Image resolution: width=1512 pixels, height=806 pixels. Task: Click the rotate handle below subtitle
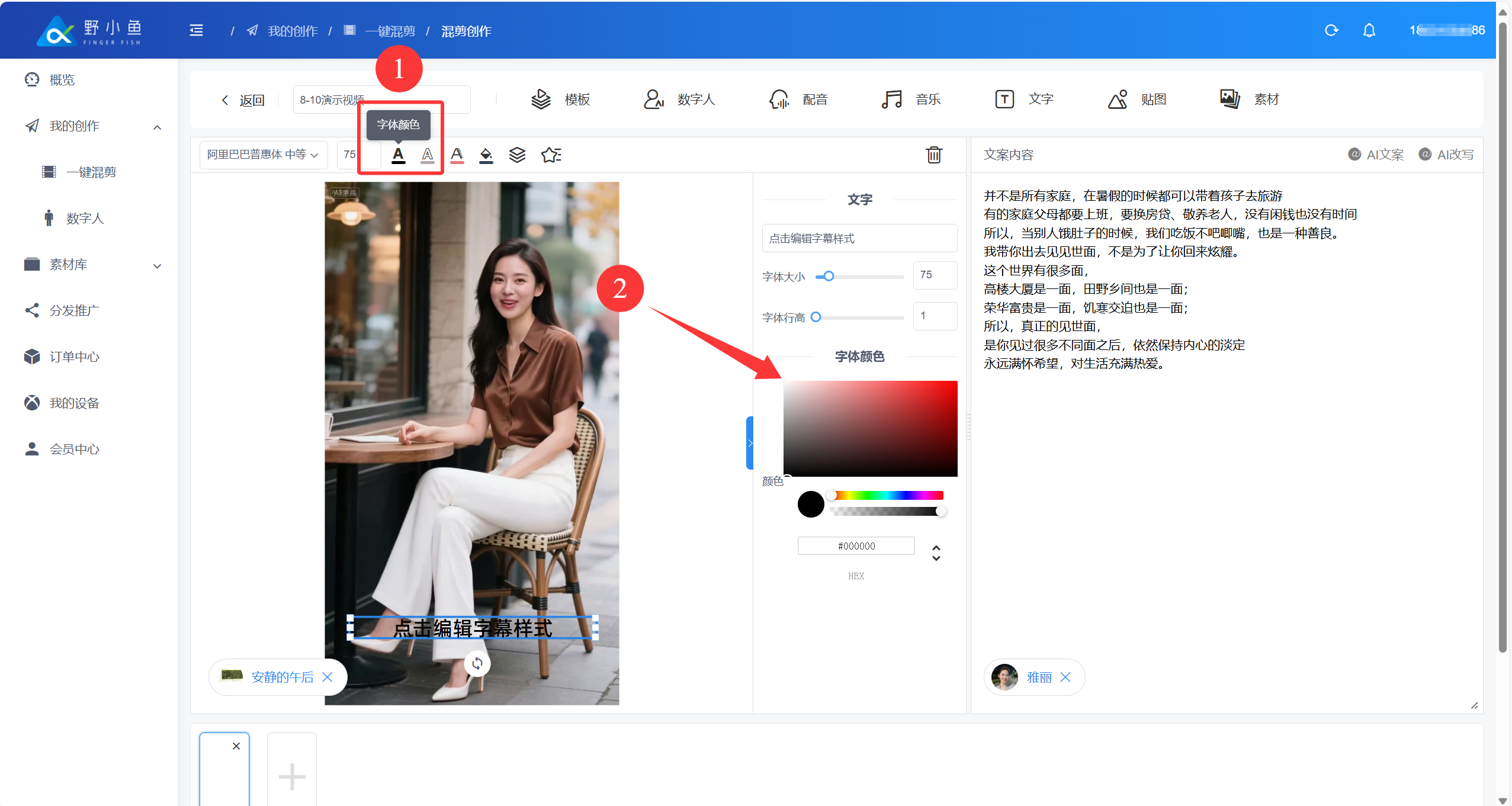tap(477, 663)
